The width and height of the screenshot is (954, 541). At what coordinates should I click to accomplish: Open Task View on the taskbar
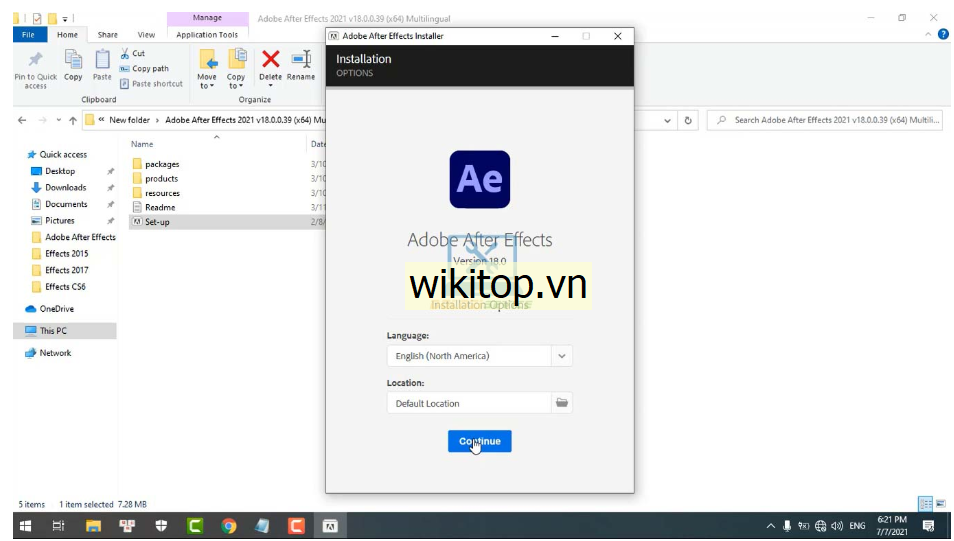[x=58, y=526]
